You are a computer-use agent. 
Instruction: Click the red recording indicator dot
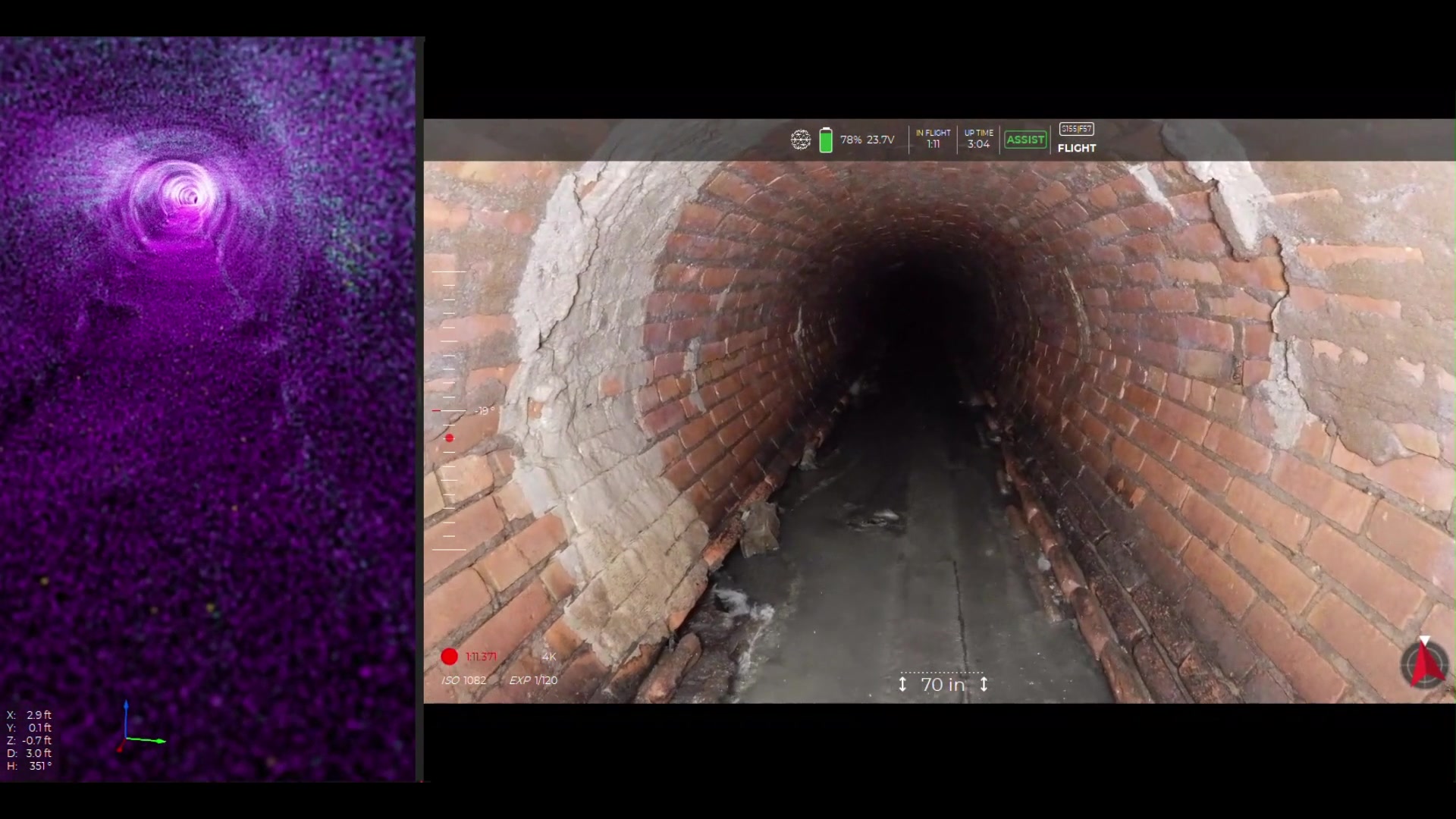pyautogui.click(x=450, y=657)
